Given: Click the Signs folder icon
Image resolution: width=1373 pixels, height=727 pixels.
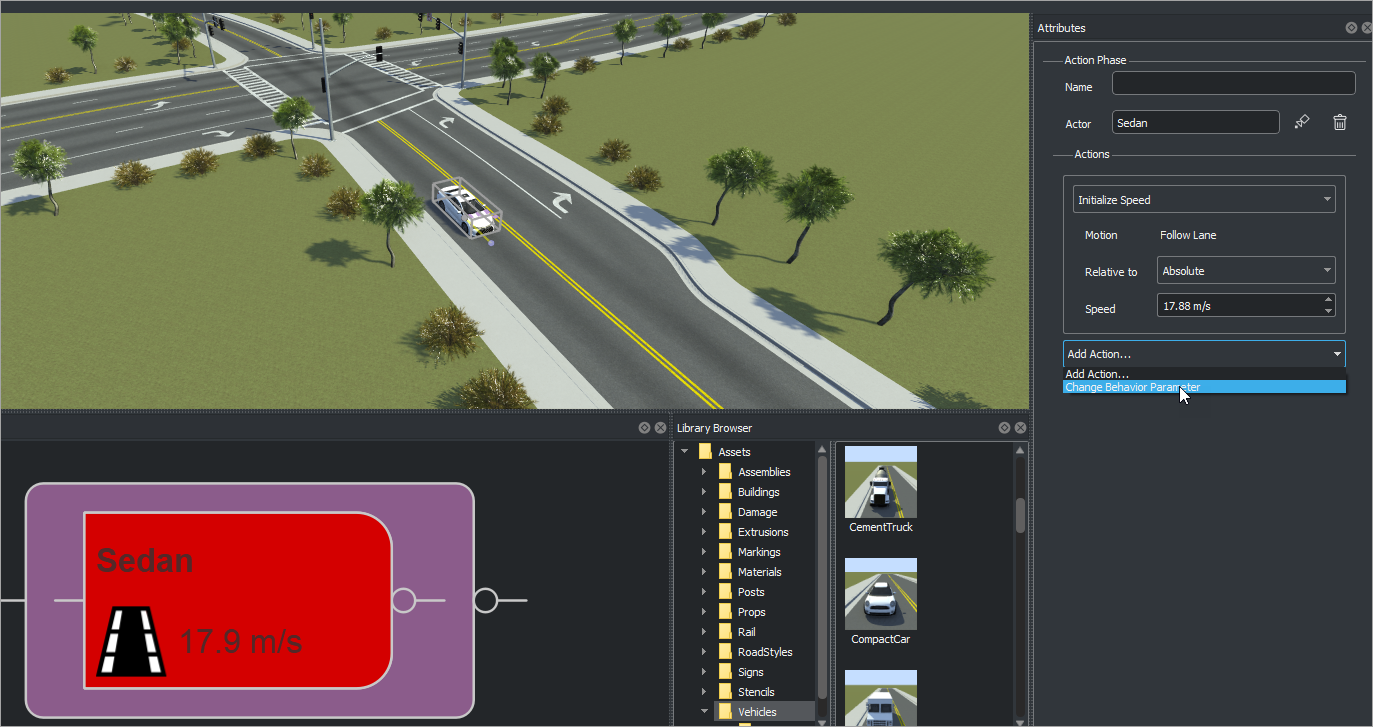Looking at the screenshot, I should (727, 671).
